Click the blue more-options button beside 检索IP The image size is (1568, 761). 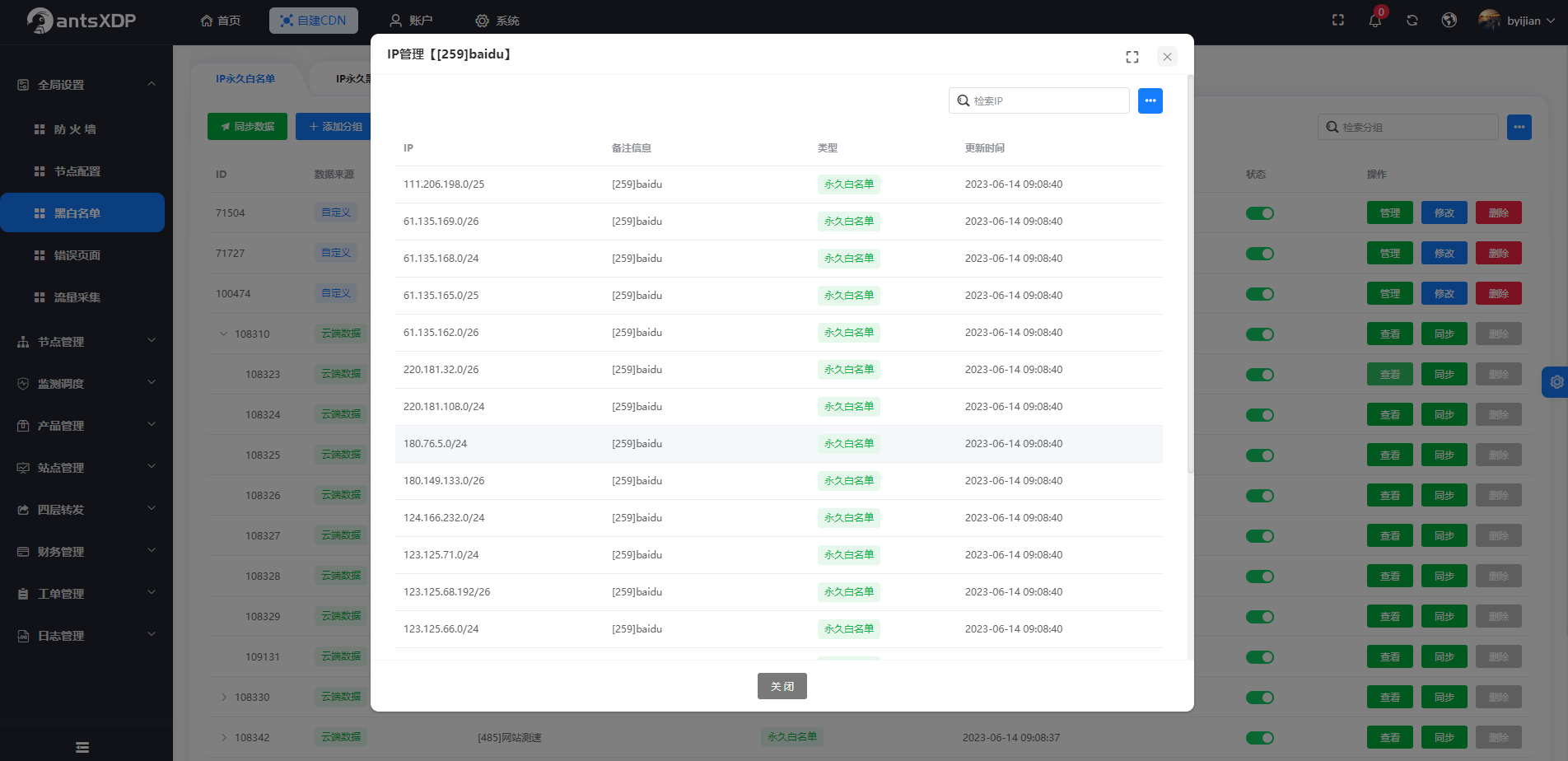[x=1150, y=100]
